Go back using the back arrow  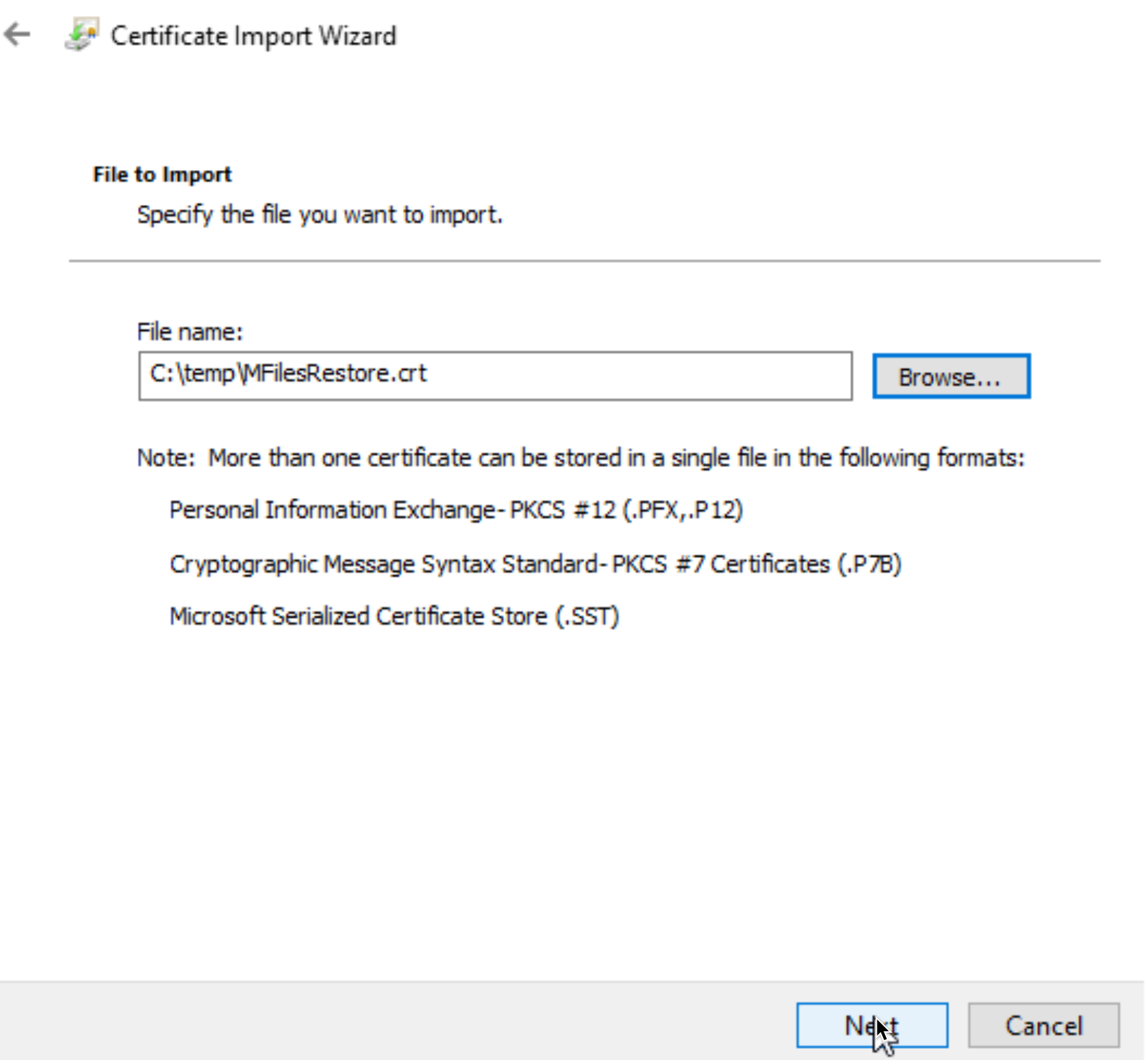click(x=17, y=34)
